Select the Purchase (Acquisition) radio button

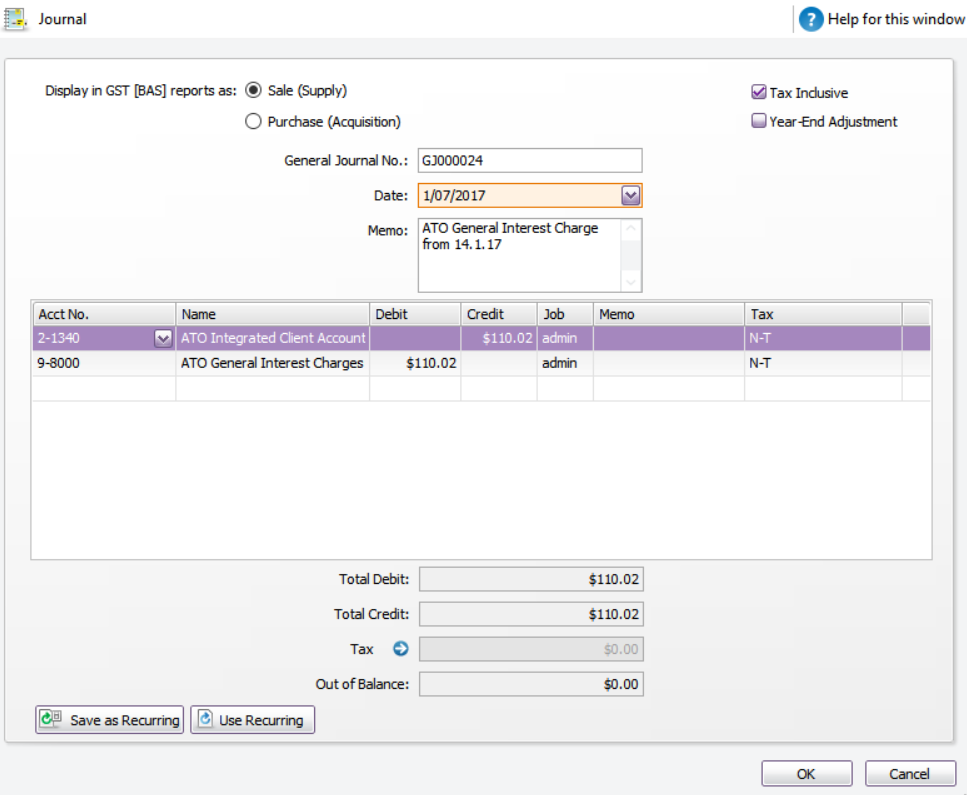click(x=253, y=122)
